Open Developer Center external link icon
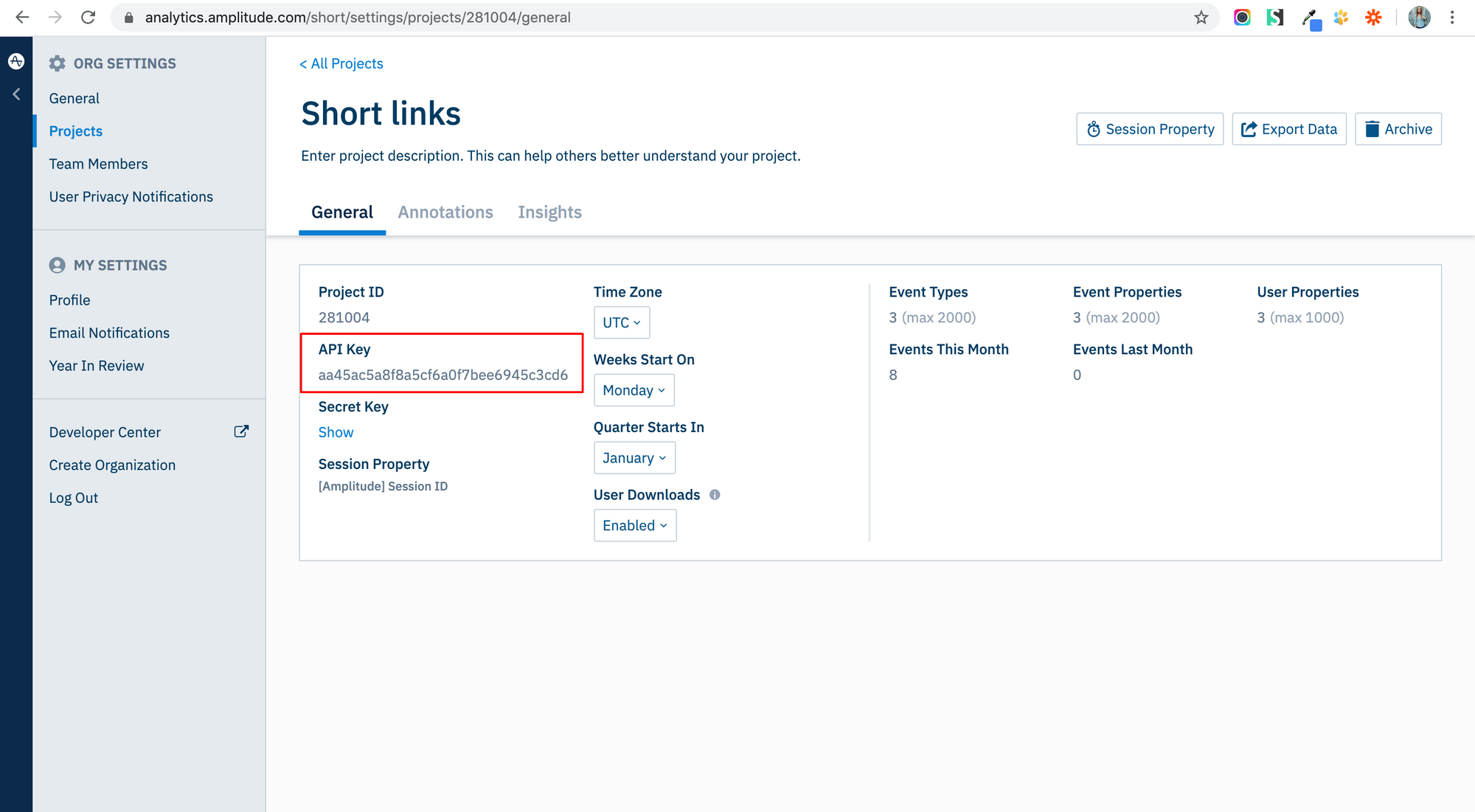1475x812 pixels. [241, 431]
